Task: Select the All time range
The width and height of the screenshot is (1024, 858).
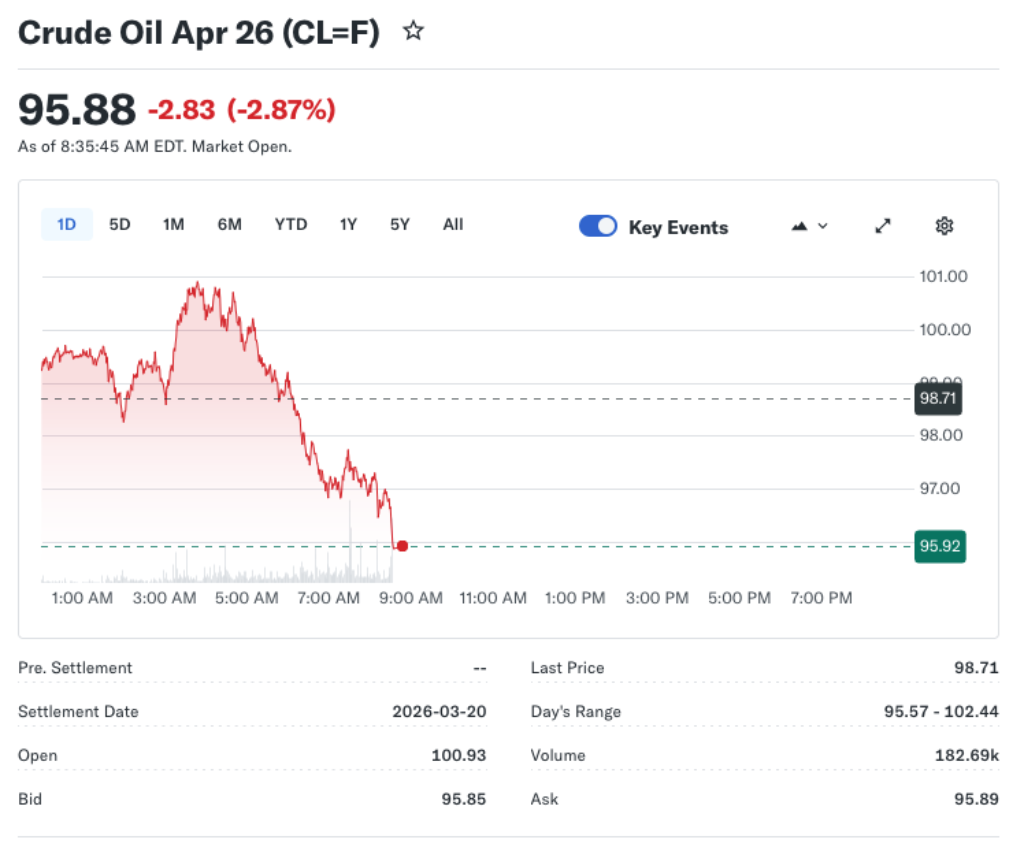Action: pyautogui.click(x=452, y=224)
